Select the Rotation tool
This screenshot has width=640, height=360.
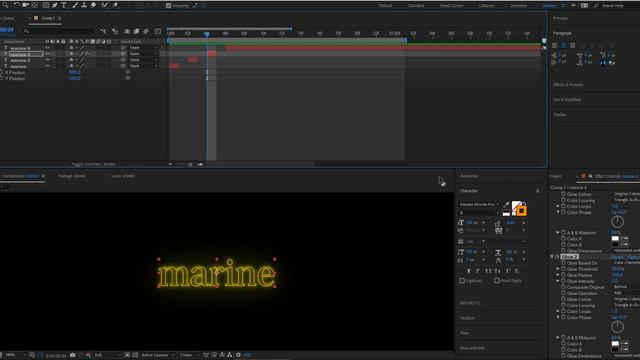point(16,5)
